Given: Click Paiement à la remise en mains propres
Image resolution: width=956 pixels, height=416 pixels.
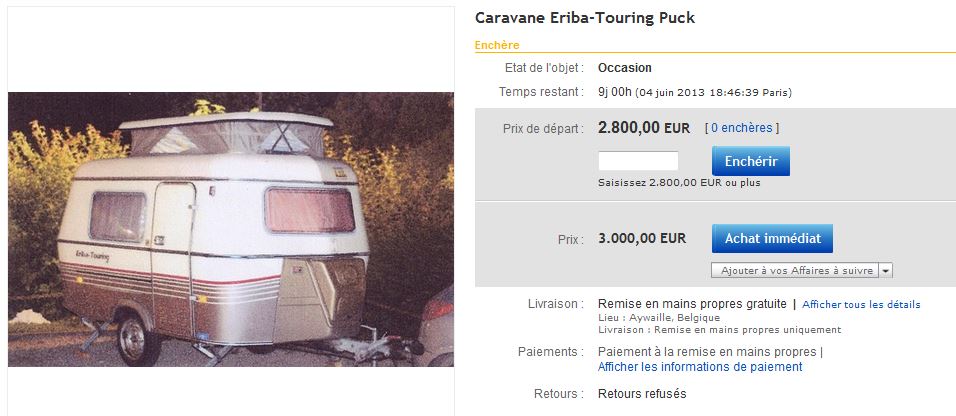Looking at the screenshot, I should (707, 352).
